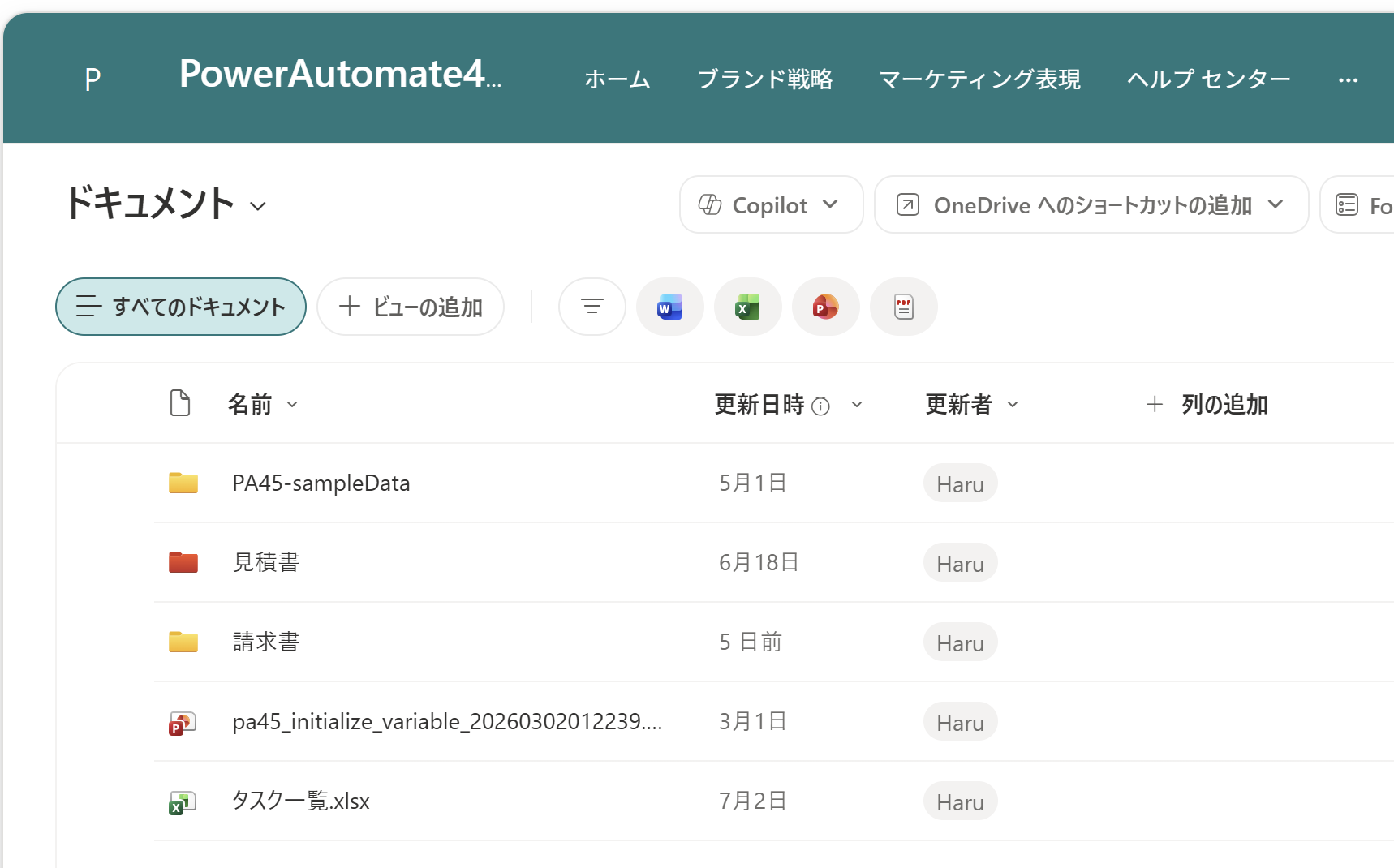This screenshot has width=1394, height=868.
Task: Open the filter options button
Action: [592, 307]
